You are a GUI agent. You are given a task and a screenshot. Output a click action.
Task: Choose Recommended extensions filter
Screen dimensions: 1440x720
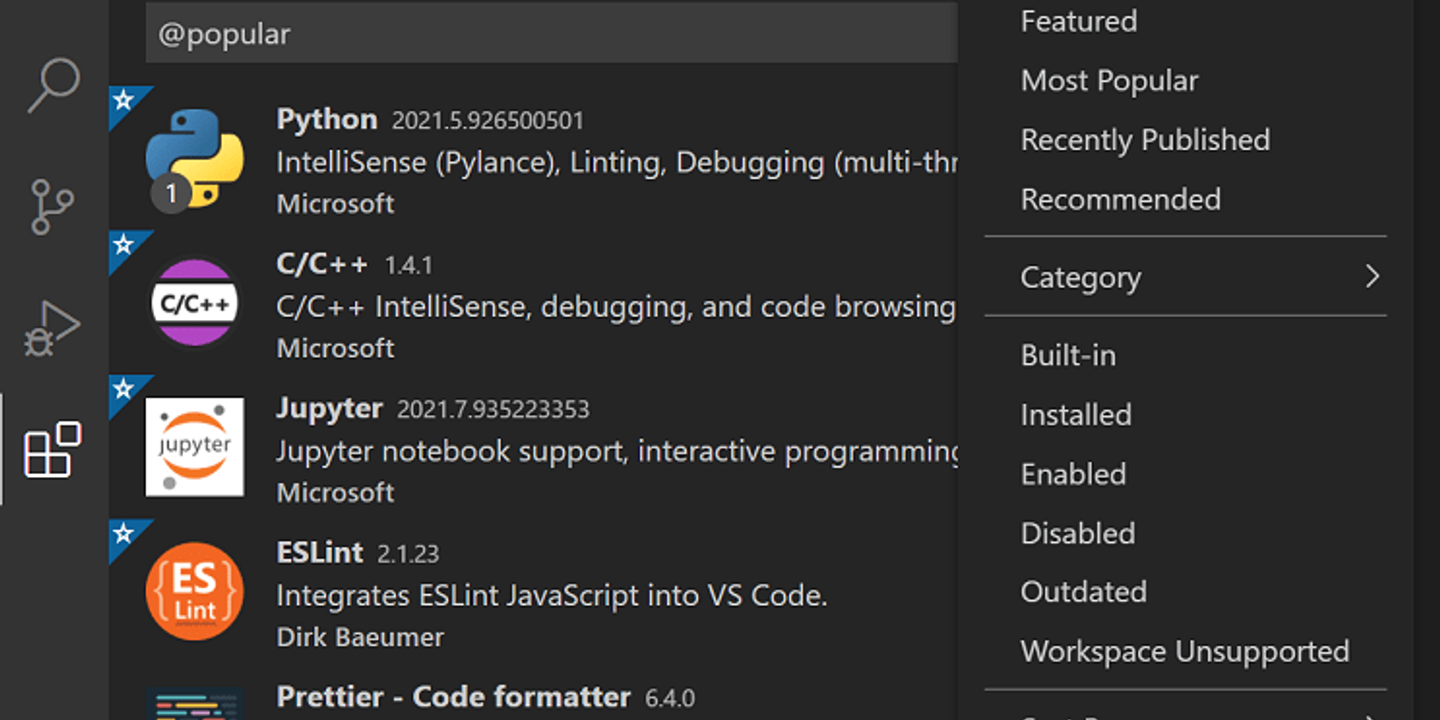click(x=1120, y=199)
